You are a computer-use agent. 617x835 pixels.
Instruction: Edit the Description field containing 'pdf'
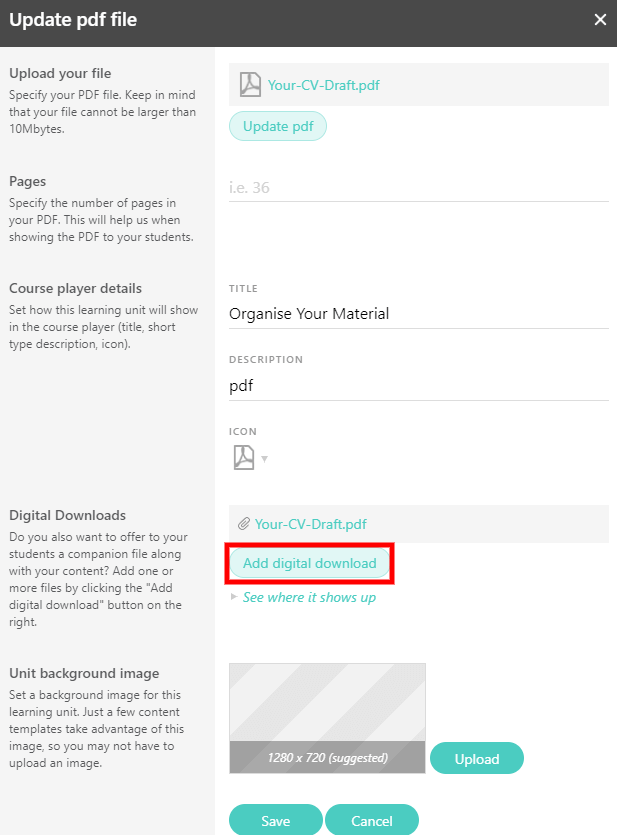pyautogui.click(x=418, y=386)
